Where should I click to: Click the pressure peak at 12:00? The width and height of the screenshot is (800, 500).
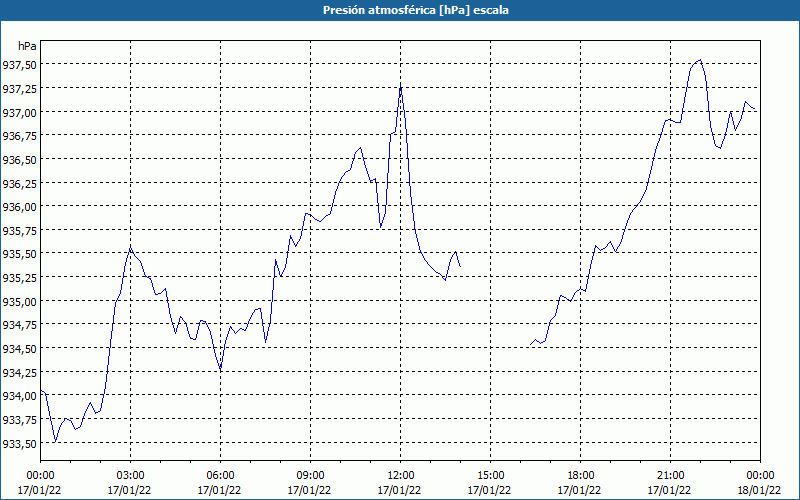pos(401,85)
